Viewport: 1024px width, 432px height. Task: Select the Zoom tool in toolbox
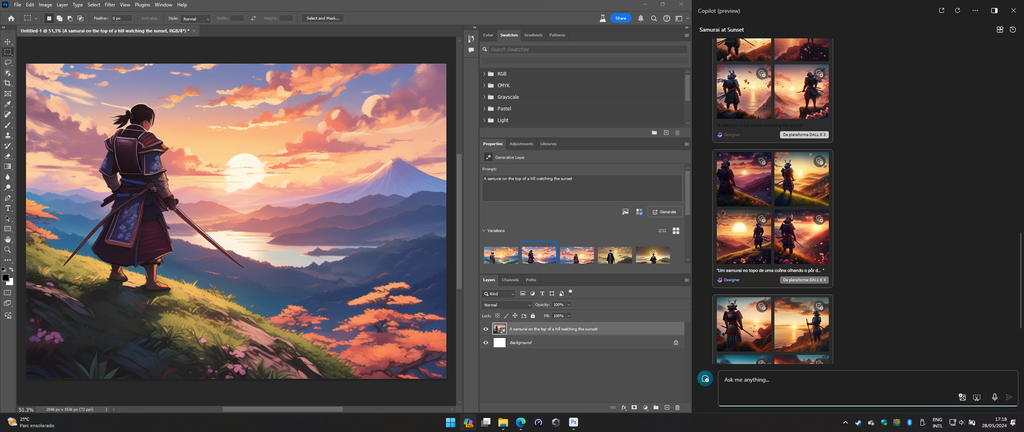pos(8,249)
